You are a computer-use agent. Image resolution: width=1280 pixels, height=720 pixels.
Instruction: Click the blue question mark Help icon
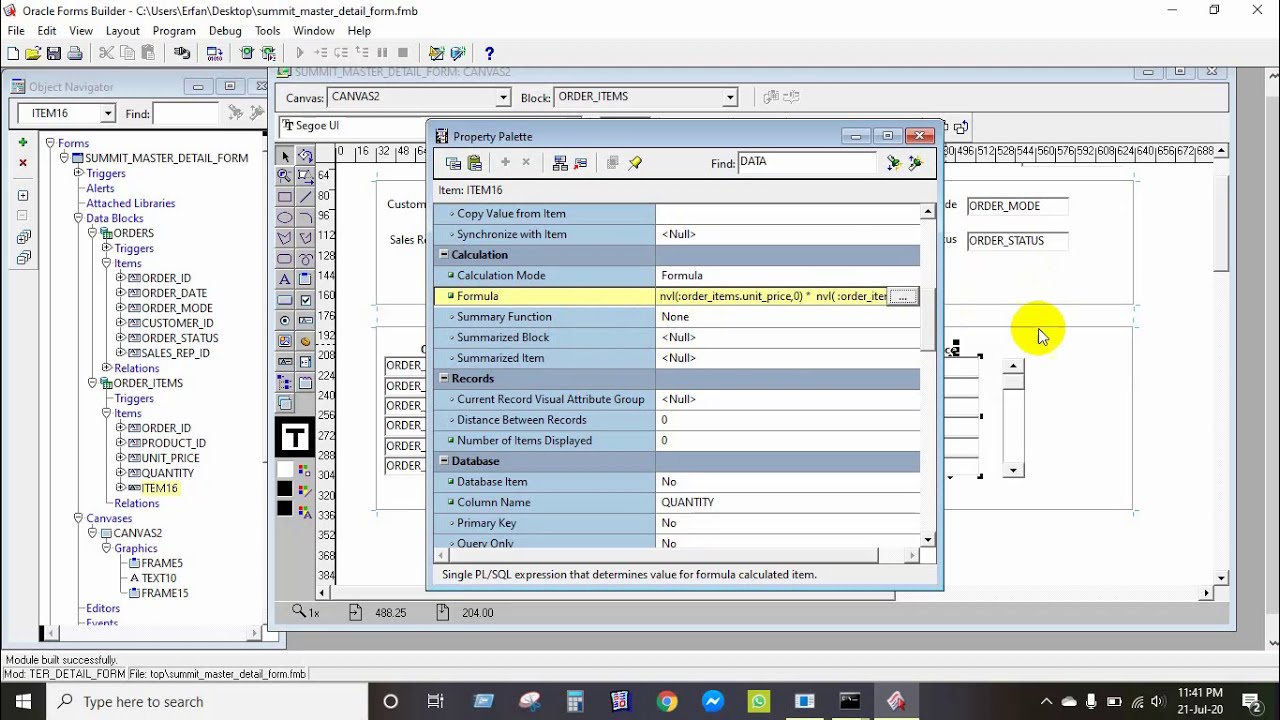(x=489, y=53)
